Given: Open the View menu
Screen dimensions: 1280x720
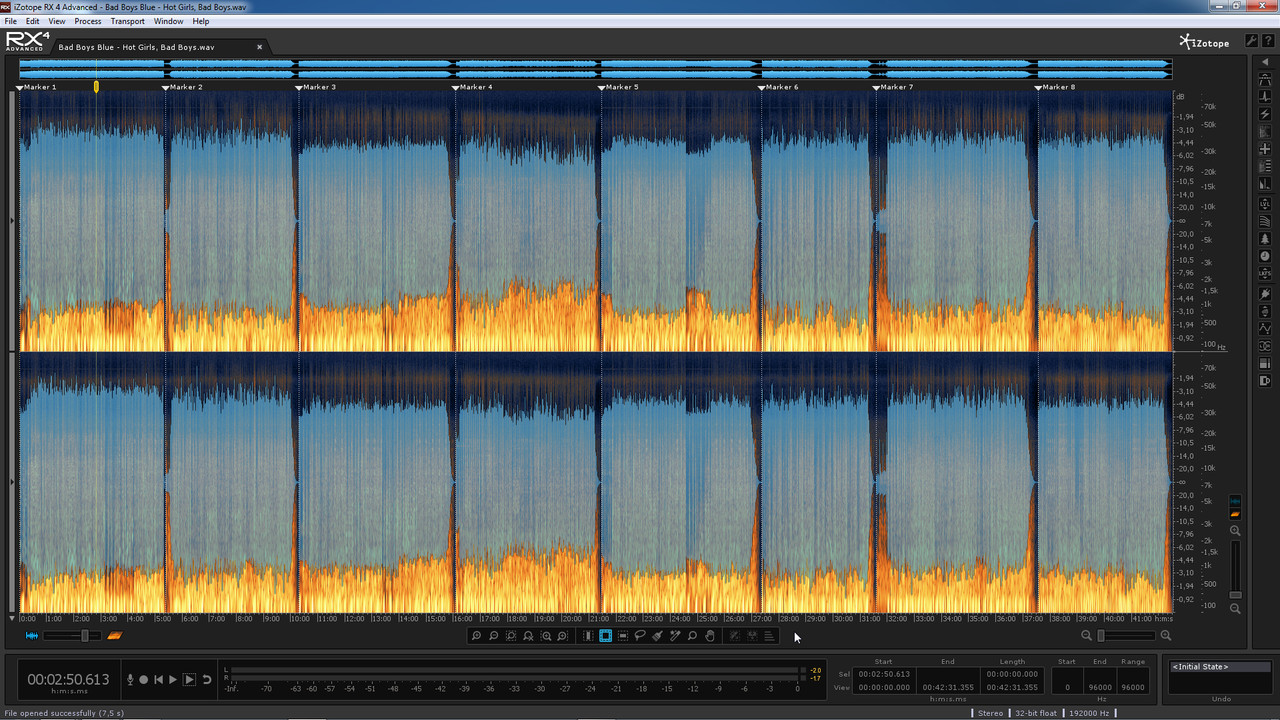Looking at the screenshot, I should [x=57, y=21].
